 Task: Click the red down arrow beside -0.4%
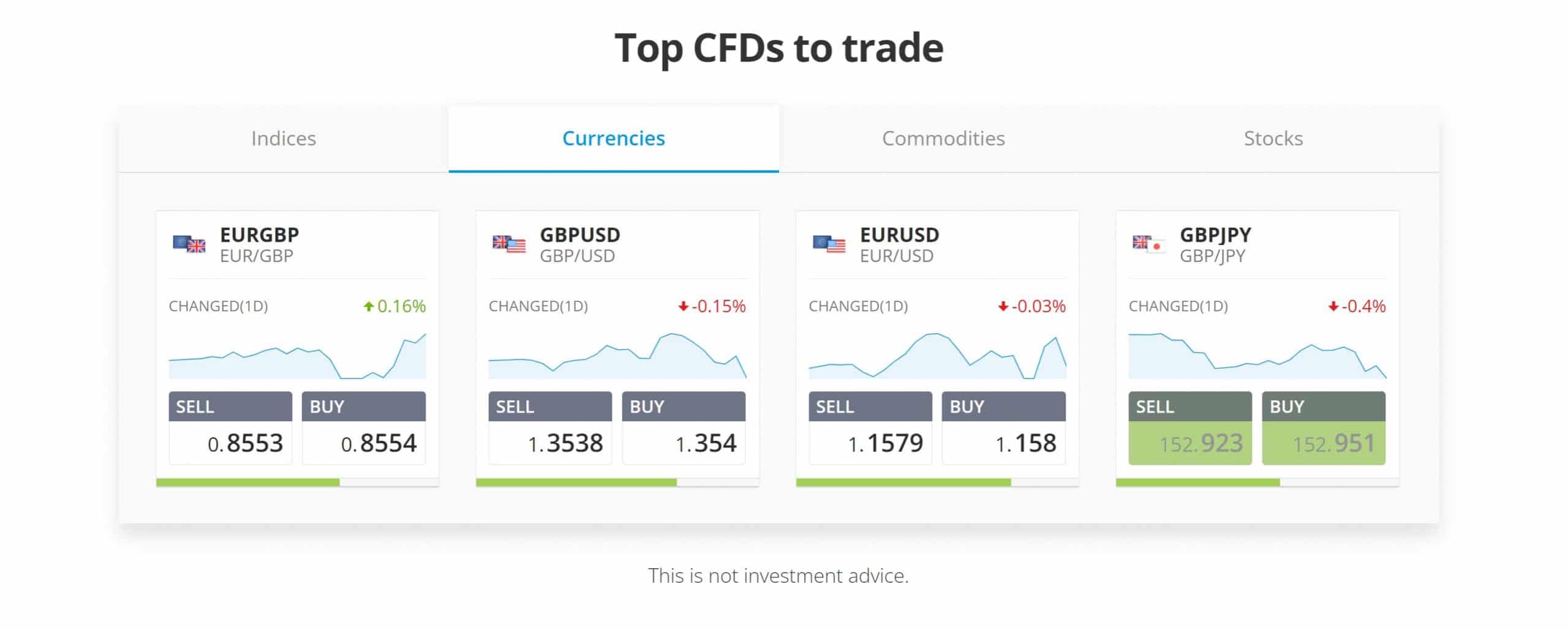pyautogui.click(x=1333, y=306)
